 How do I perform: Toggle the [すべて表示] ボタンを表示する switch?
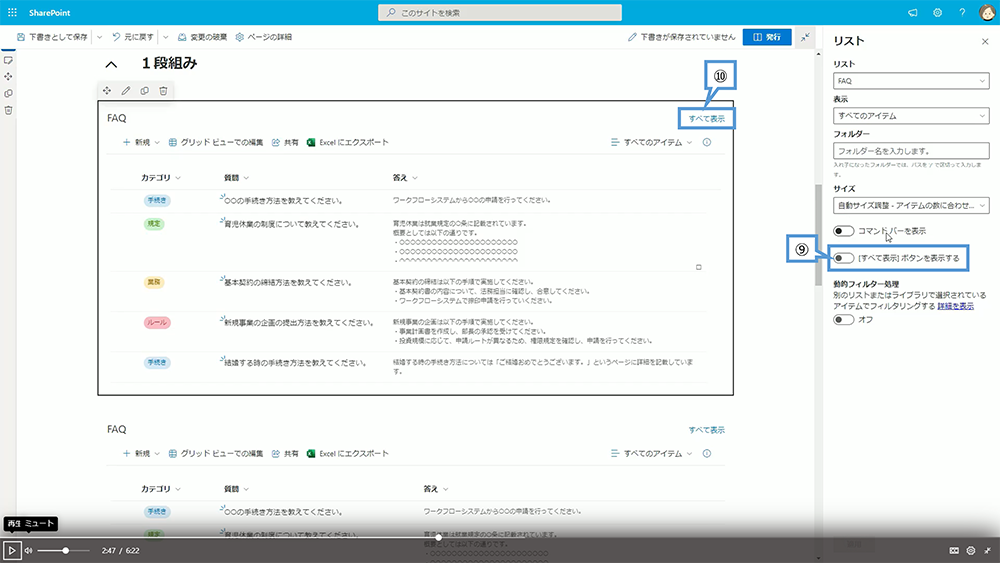843,258
